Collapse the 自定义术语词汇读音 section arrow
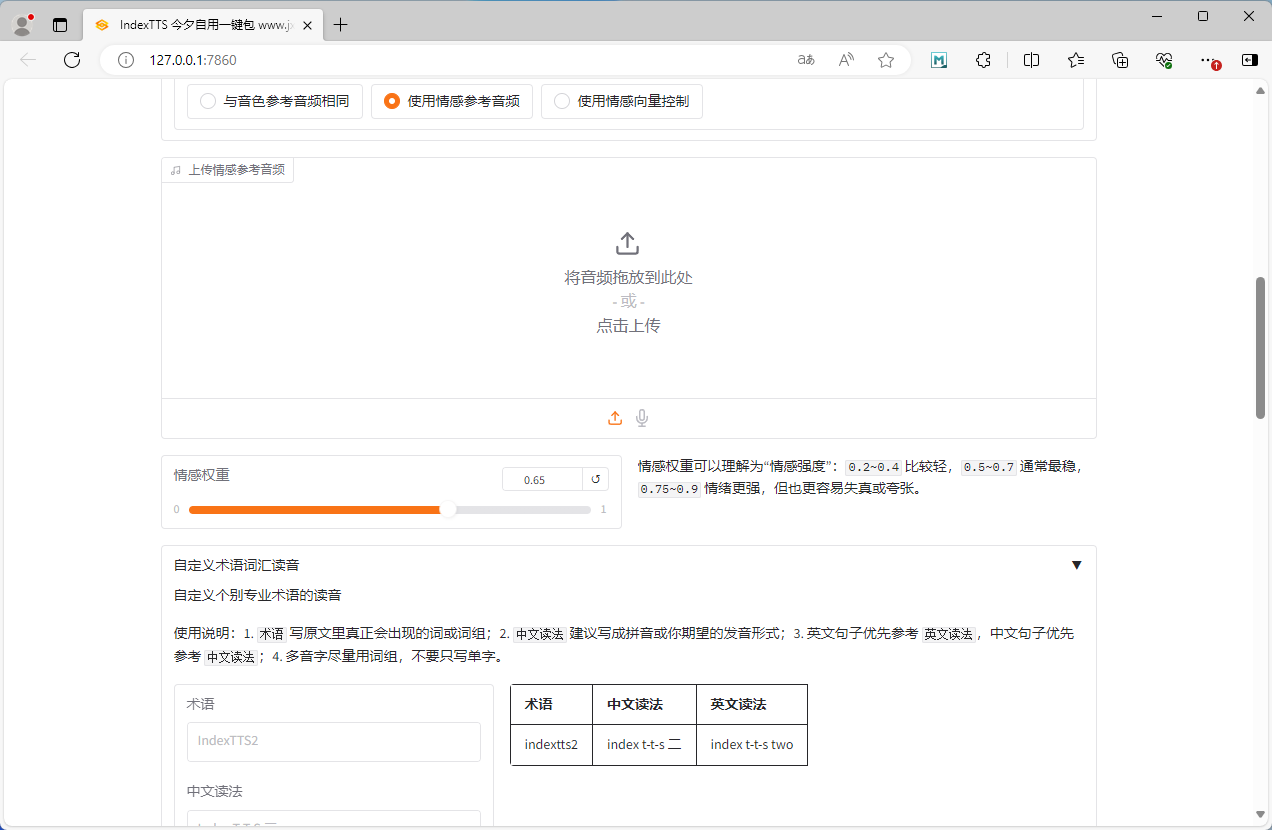This screenshot has height=830, width=1272. click(x=1076, y=565)
